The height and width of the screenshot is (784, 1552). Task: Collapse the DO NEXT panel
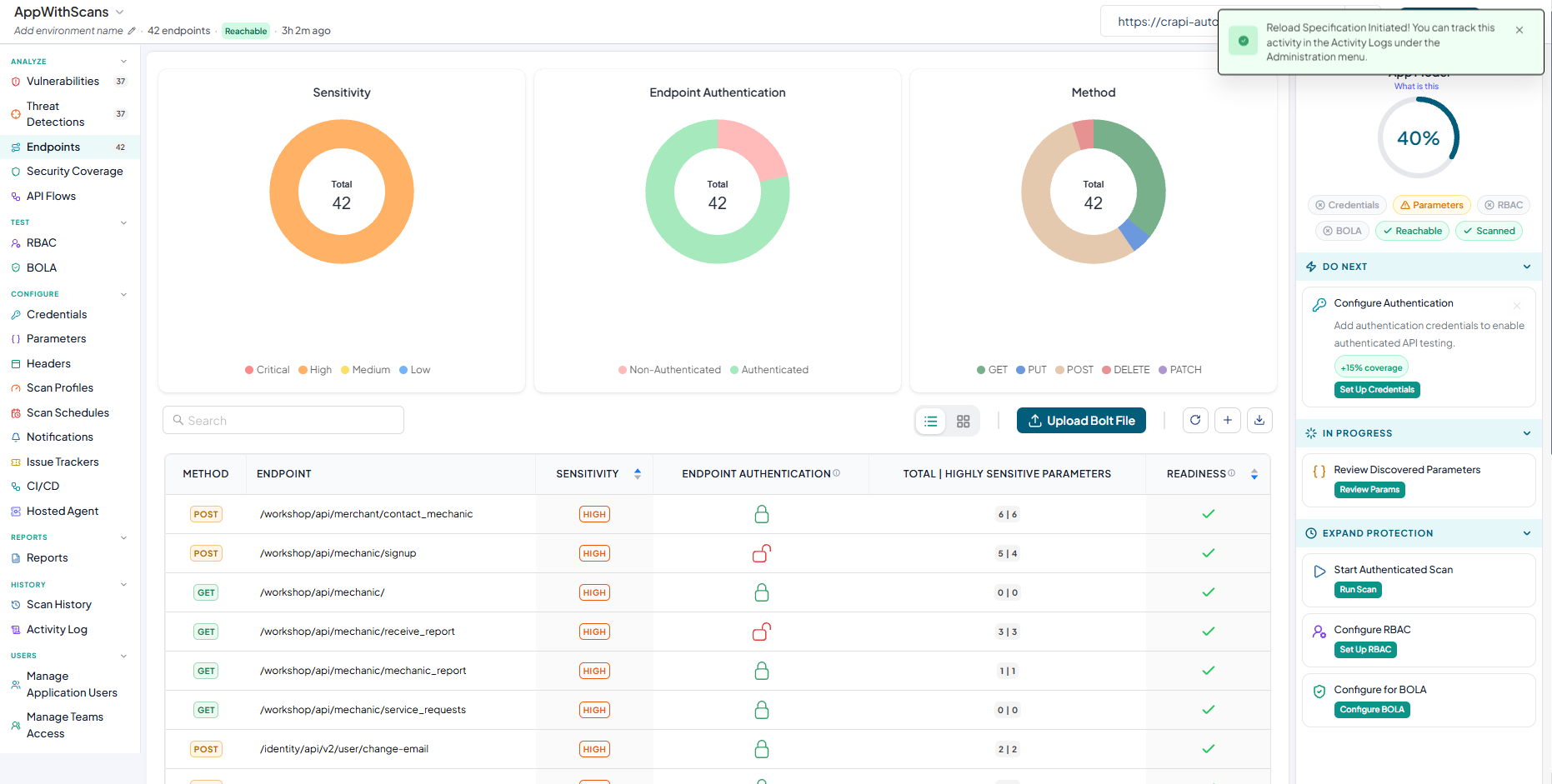tap(1527, 267)
